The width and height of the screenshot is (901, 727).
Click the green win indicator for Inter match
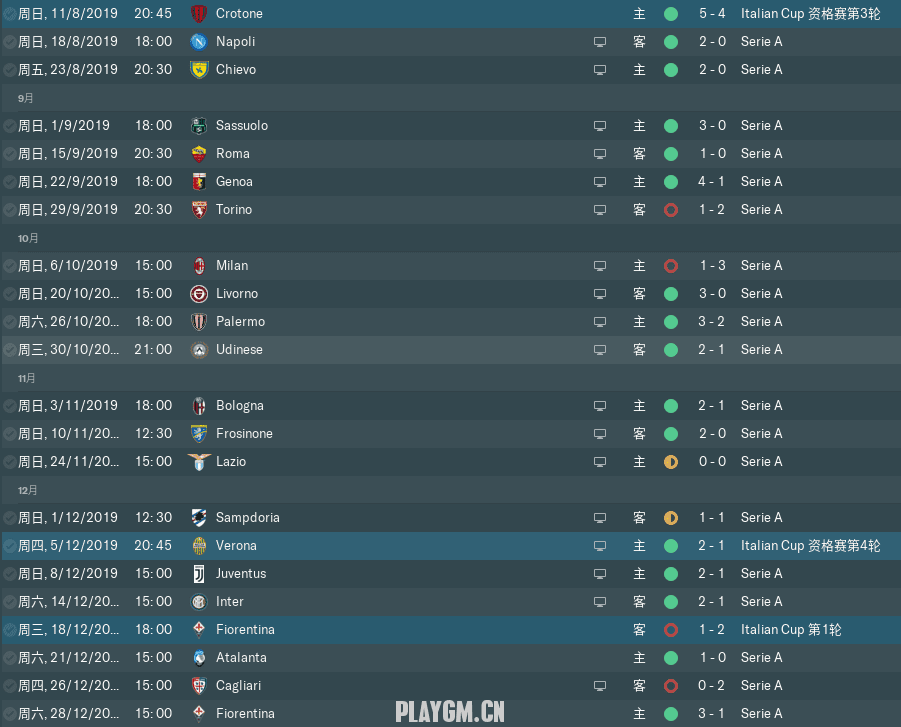coord(671,602)
